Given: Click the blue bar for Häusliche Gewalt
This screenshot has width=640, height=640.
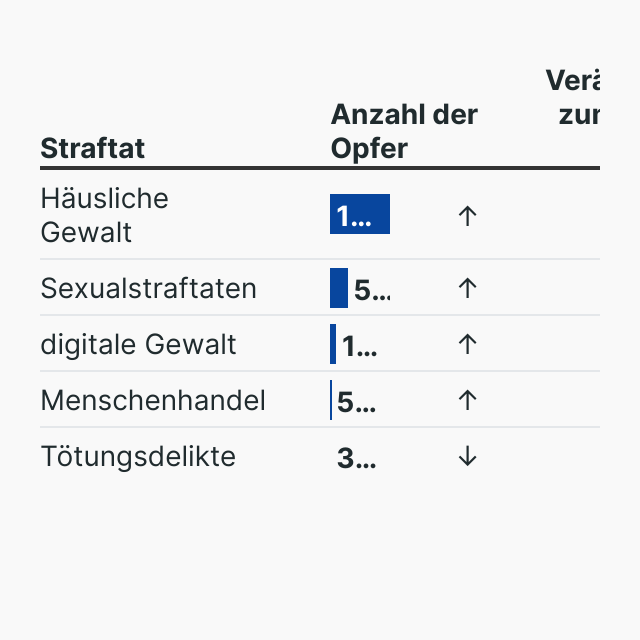Looking at the screenshot, I should [360, 215].
